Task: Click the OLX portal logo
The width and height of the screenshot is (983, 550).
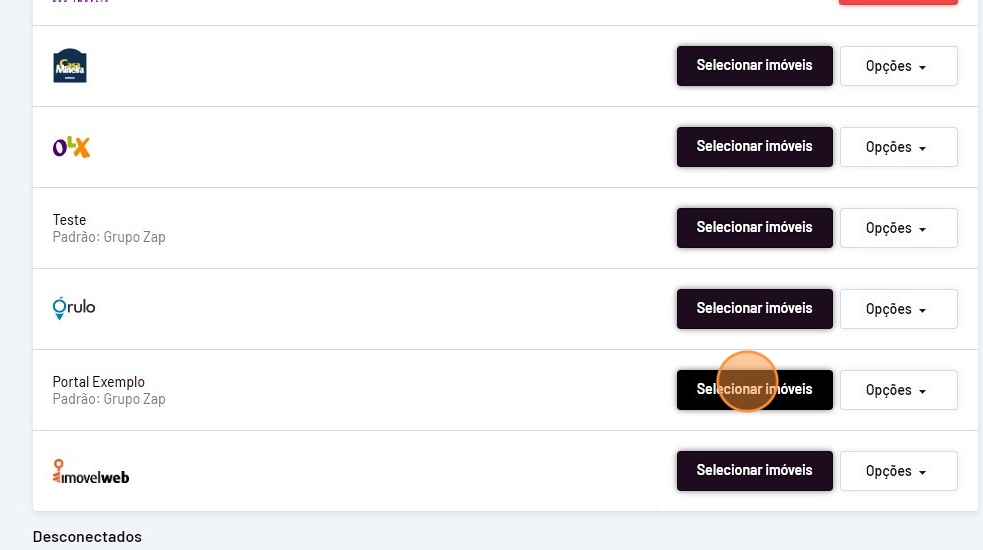Action: 71,147
